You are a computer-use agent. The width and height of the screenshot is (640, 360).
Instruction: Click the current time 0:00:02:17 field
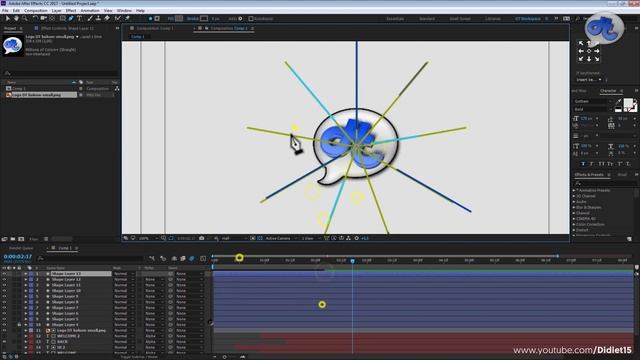tap(18, 257)
